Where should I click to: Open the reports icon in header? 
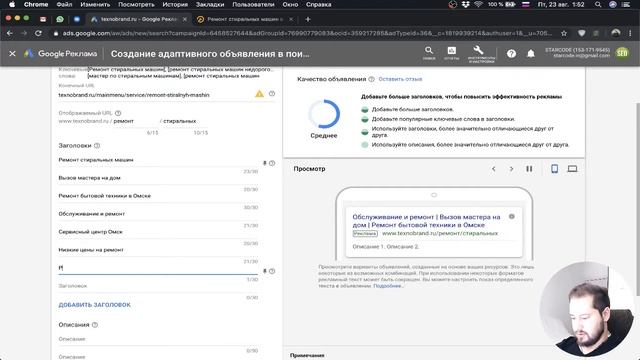[x=451, y=53]
